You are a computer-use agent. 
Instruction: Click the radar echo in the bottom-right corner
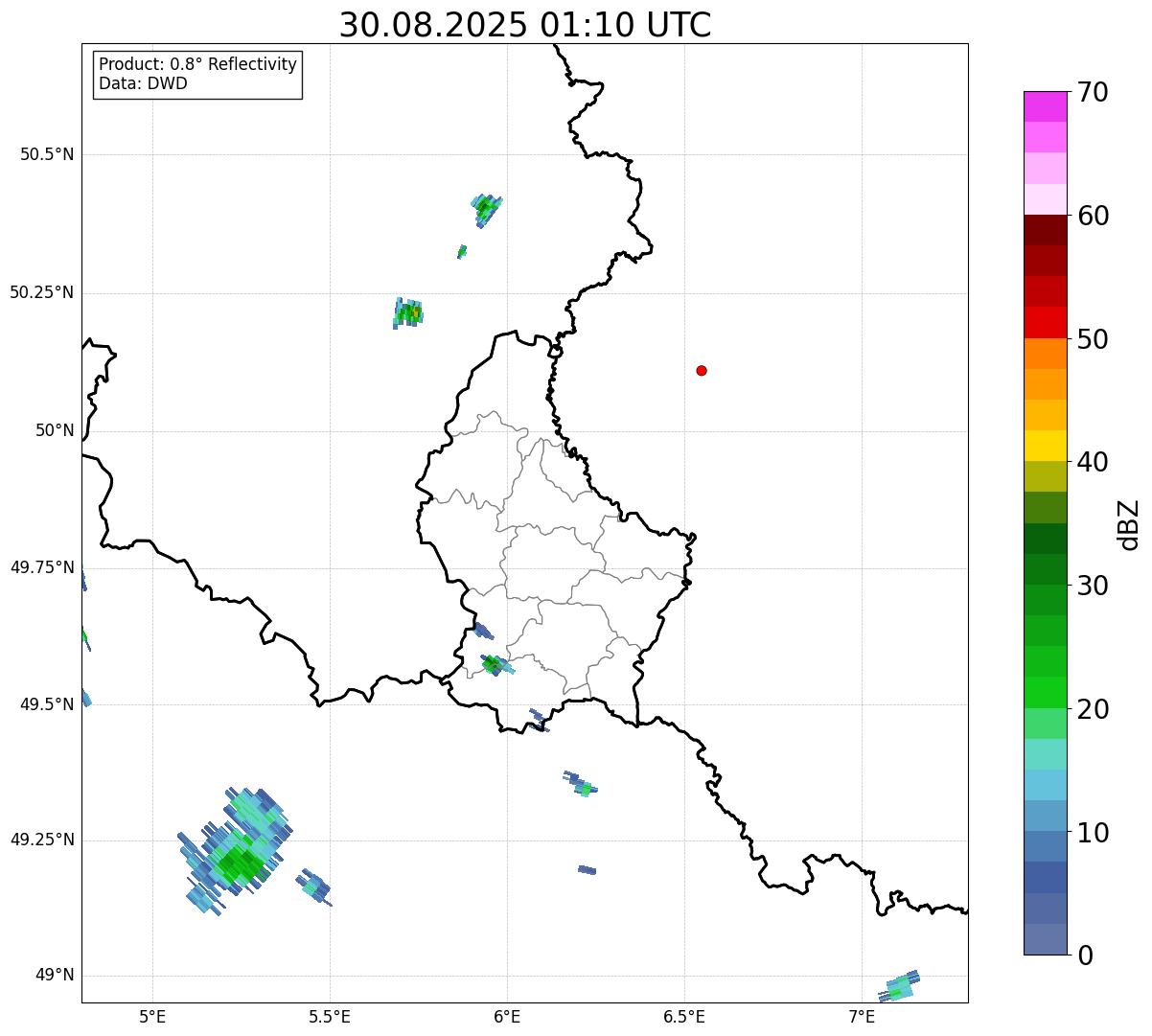point(900,986)
